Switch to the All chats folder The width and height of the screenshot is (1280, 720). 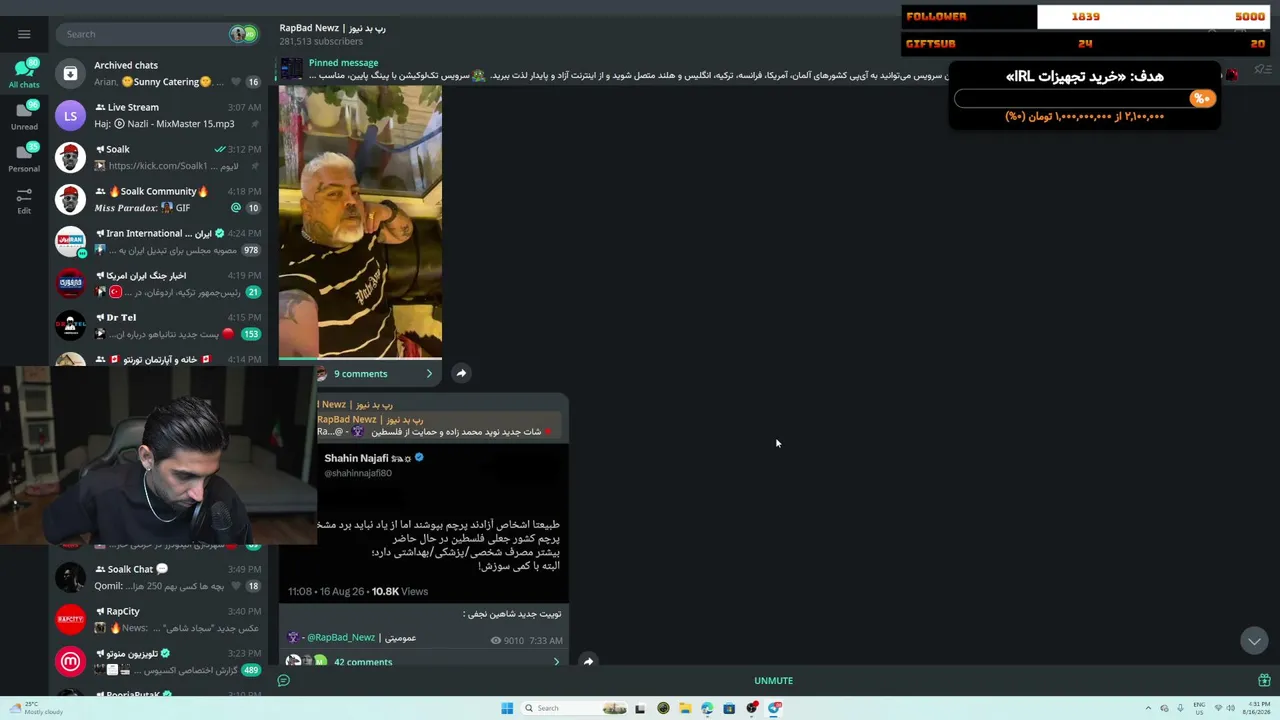point(24,73)
